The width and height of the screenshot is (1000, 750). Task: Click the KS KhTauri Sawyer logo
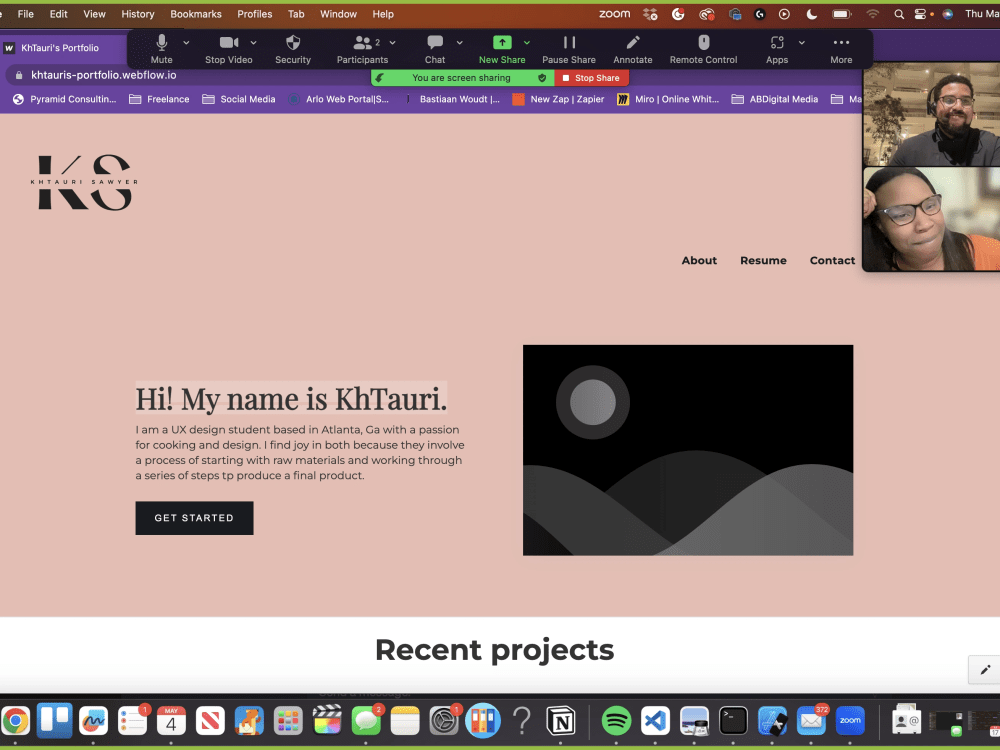click(x=84, y=182)
